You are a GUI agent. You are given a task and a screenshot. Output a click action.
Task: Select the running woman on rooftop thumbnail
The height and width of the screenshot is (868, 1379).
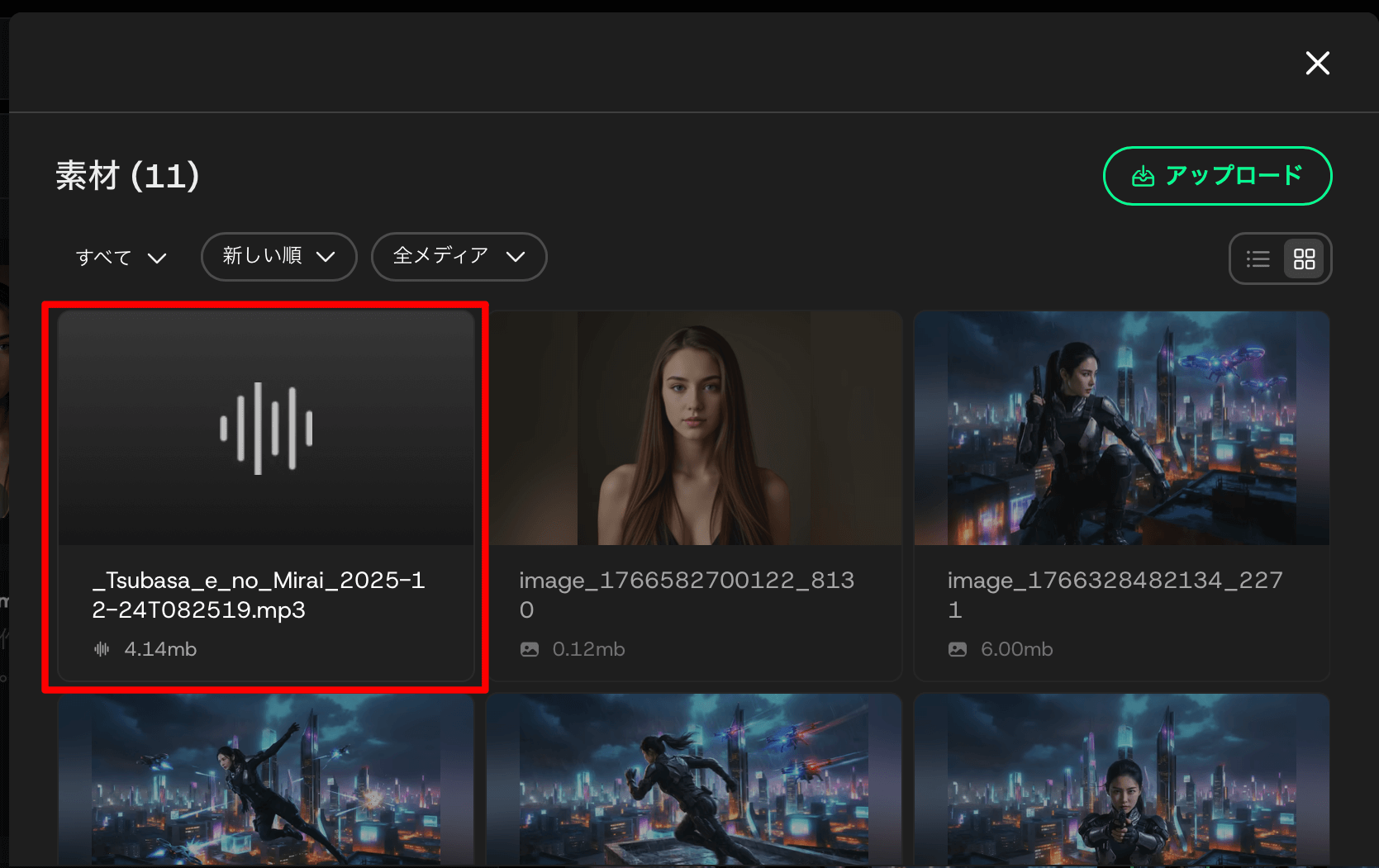(x=694, y=779)
